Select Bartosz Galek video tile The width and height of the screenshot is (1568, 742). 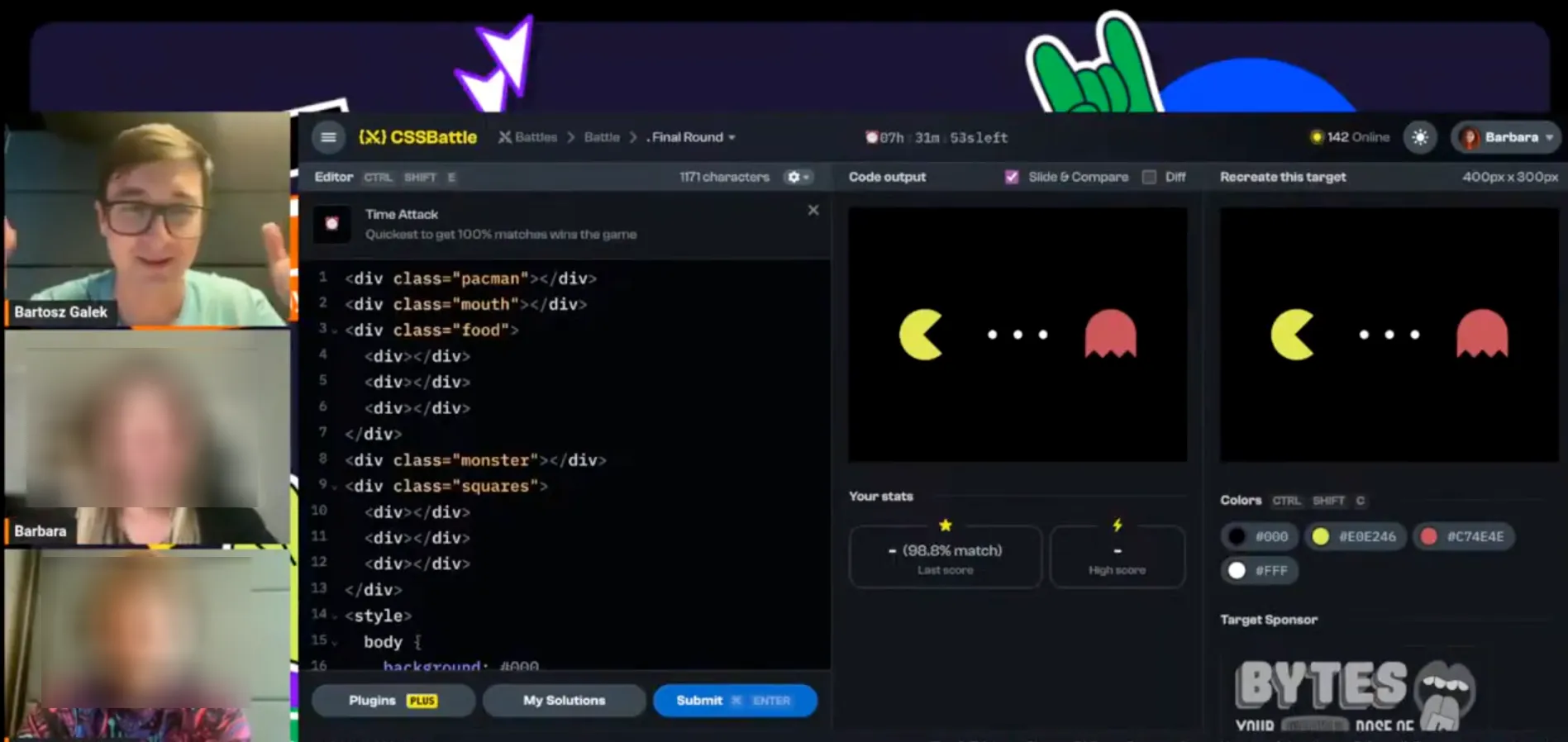[148, 219]
